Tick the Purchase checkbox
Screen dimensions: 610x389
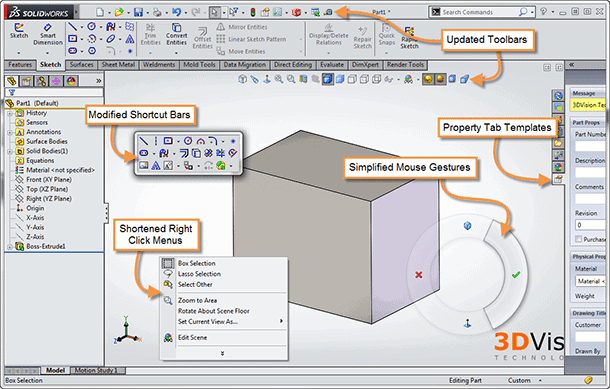578,239
